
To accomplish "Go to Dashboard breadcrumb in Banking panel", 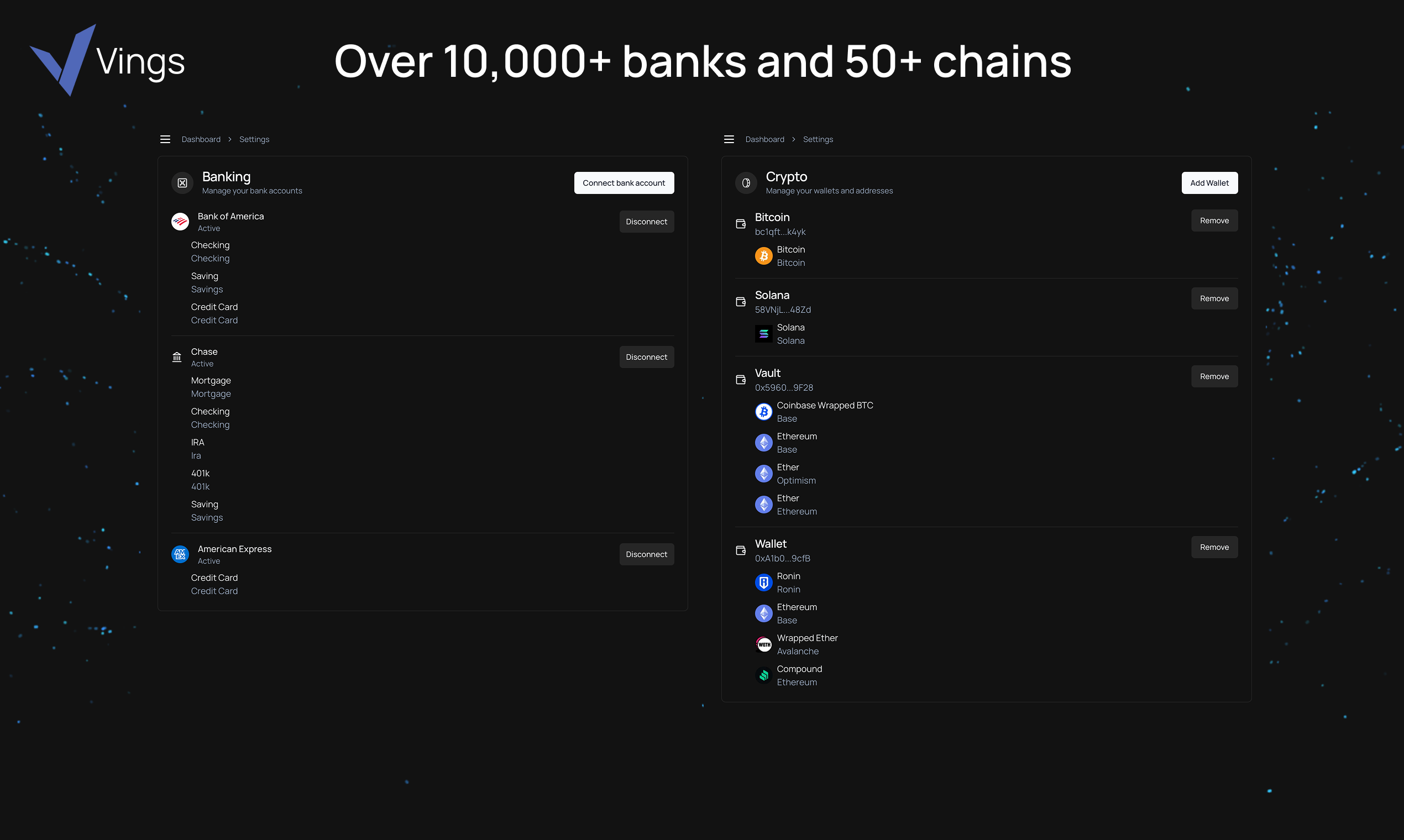I will click(x=201, y=139).
